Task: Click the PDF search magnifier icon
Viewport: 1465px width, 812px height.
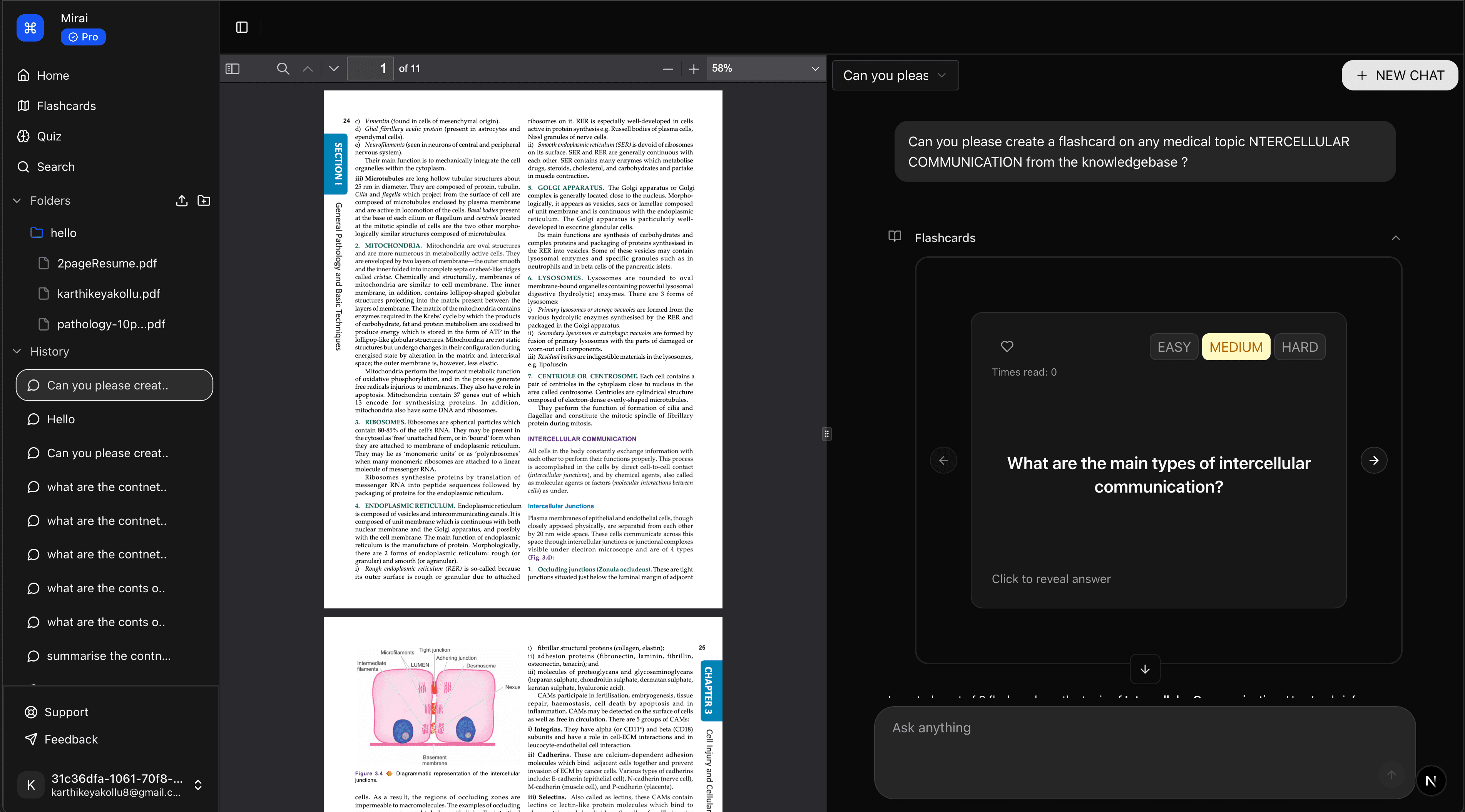Action: pos(283,69)
